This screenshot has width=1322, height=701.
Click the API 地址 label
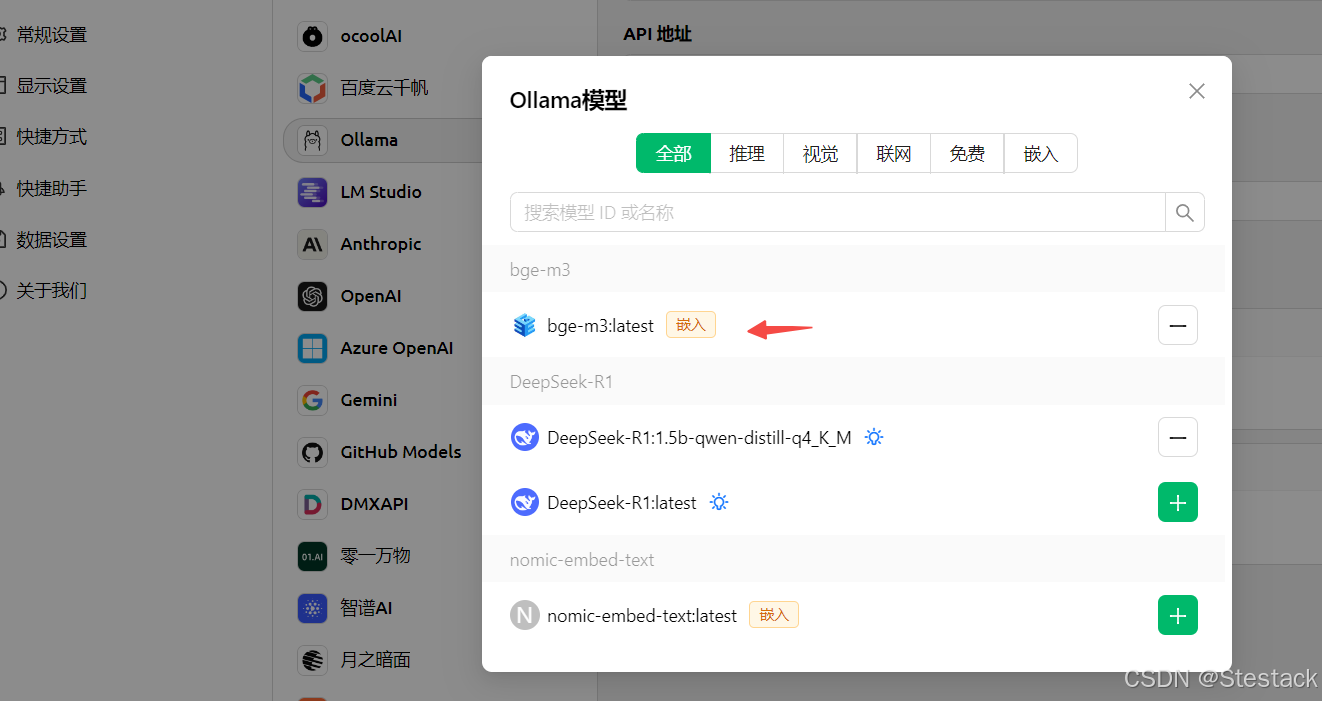click(x=657, y=34)
